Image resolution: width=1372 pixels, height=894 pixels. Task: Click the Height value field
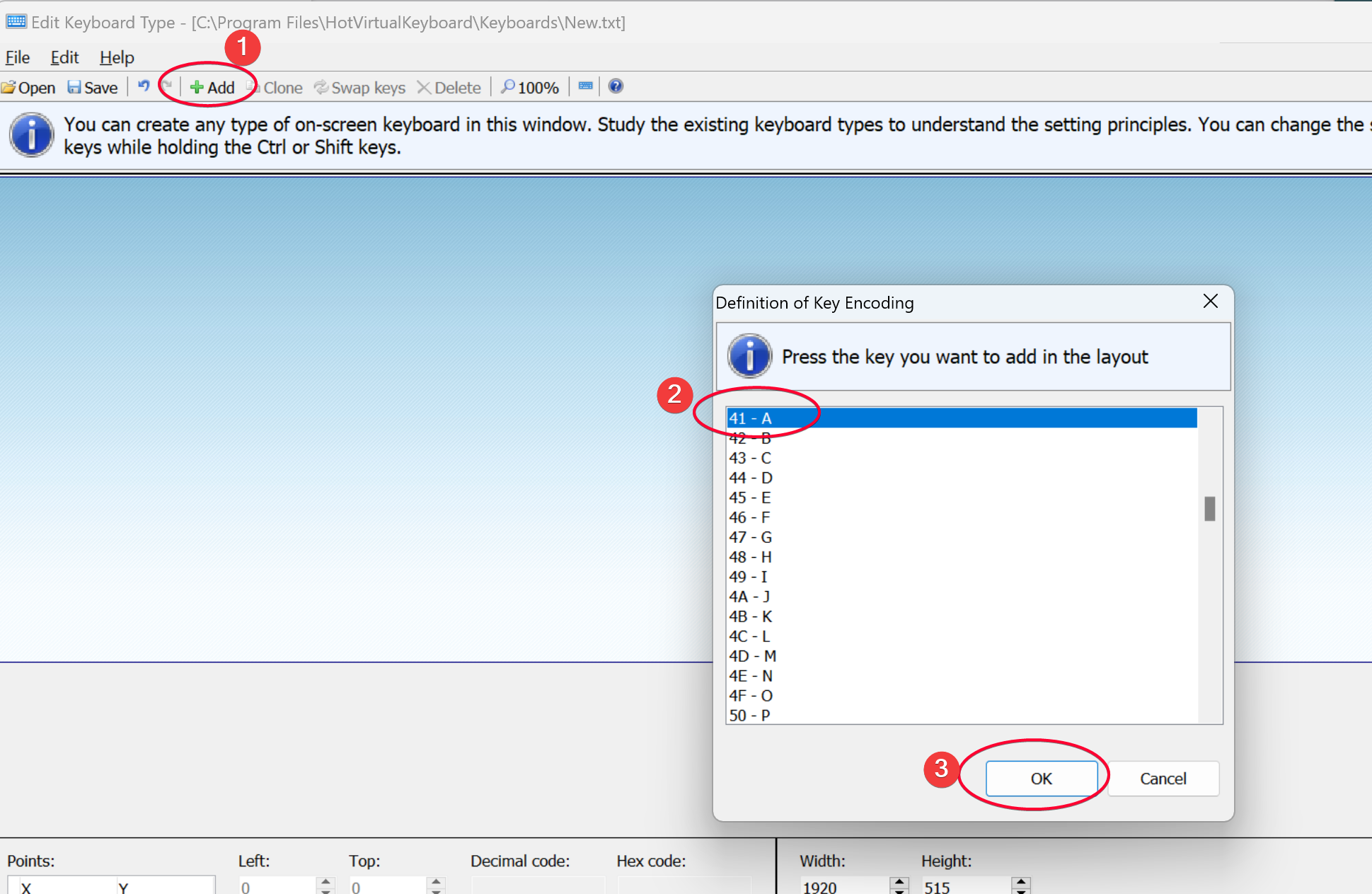(x=967, y=886)
